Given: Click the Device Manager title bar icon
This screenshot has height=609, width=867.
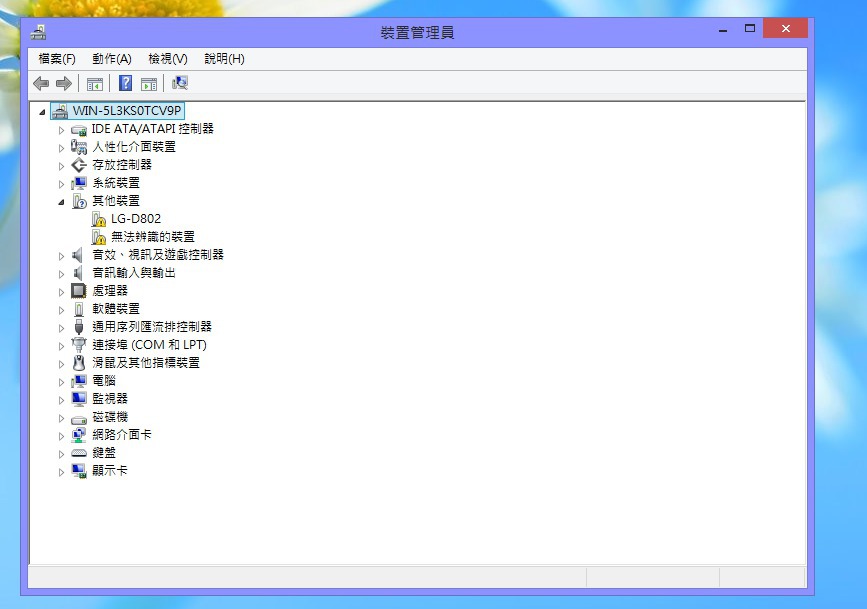Looking at the screenshot, I should [39, 33].
